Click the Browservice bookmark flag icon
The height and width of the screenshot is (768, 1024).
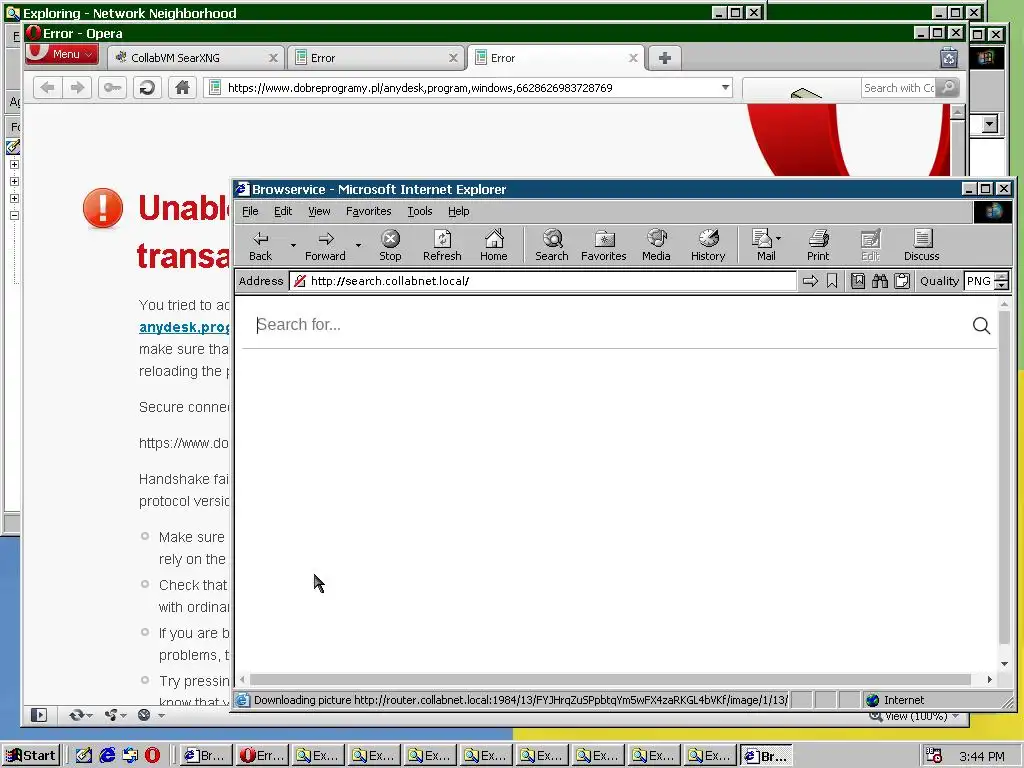click(x=832, y=281)
